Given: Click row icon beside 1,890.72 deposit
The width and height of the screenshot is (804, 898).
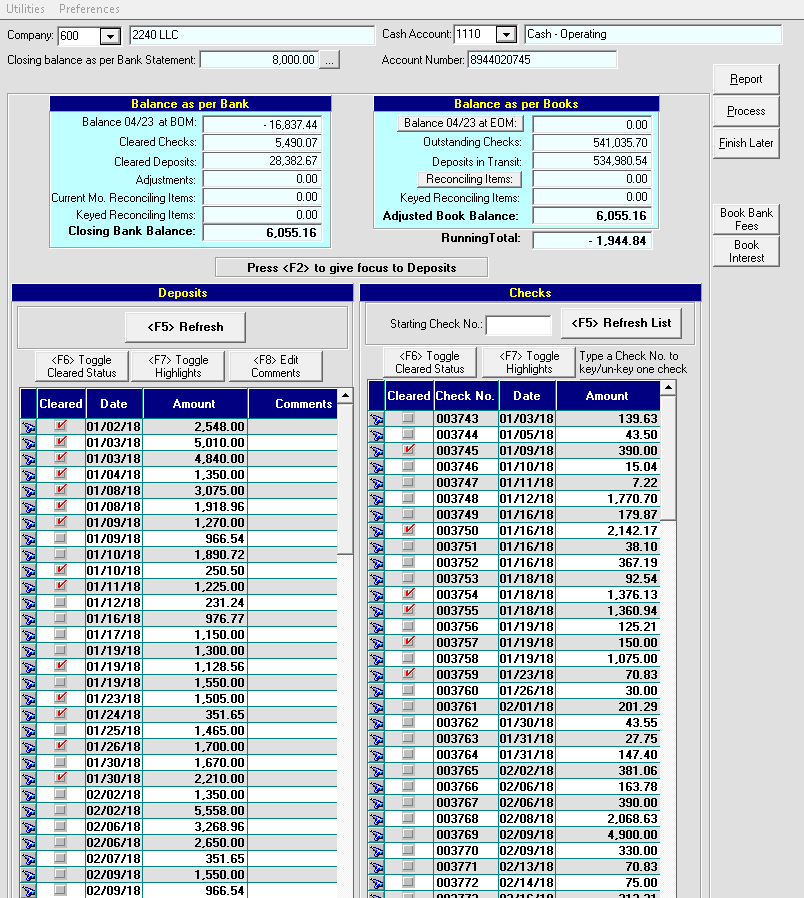Looking at the screenshot, I should click(28, 555).
